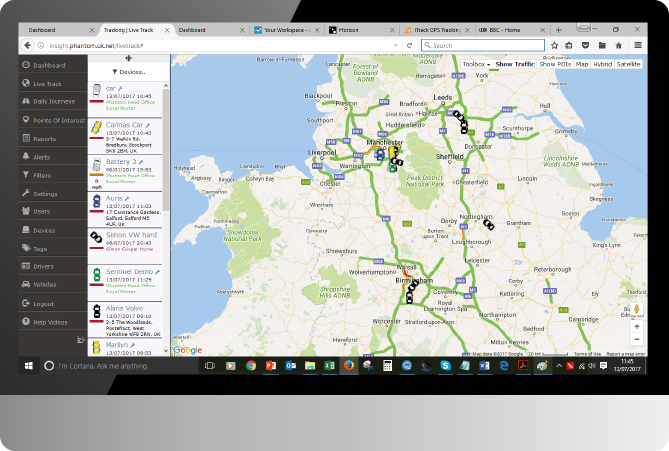Click the browser URL address field
Screen dimensions: 669x451
218,45
